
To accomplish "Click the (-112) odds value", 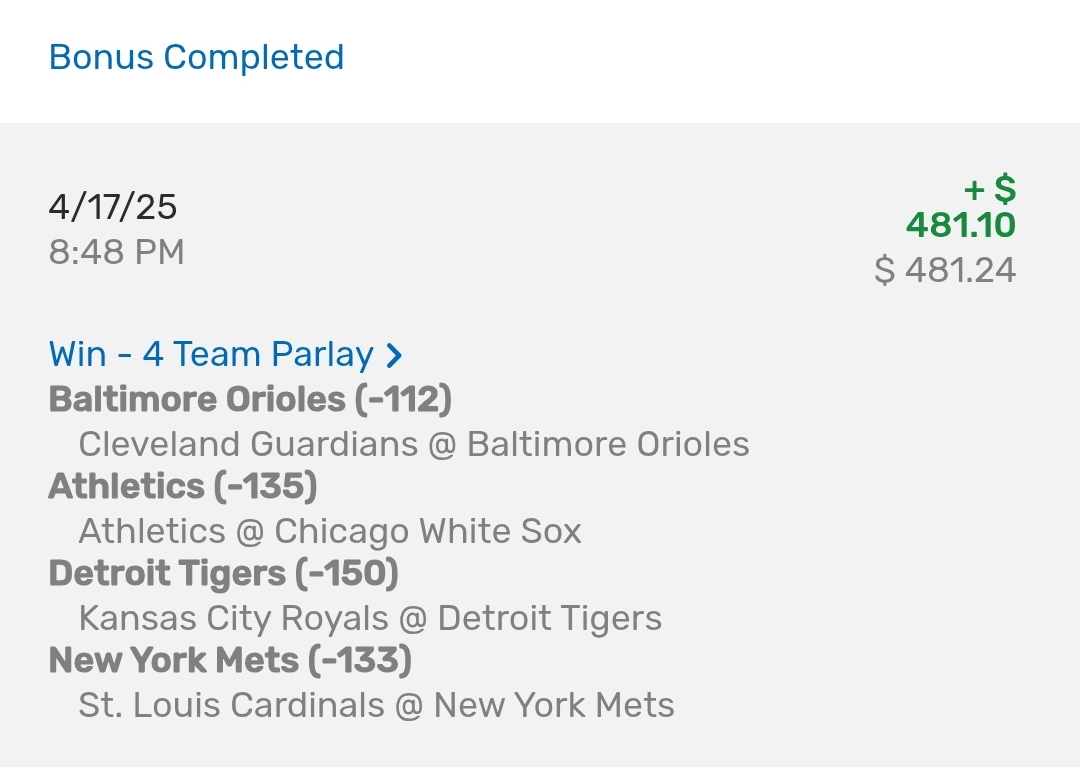I will [x=403, y=399].
